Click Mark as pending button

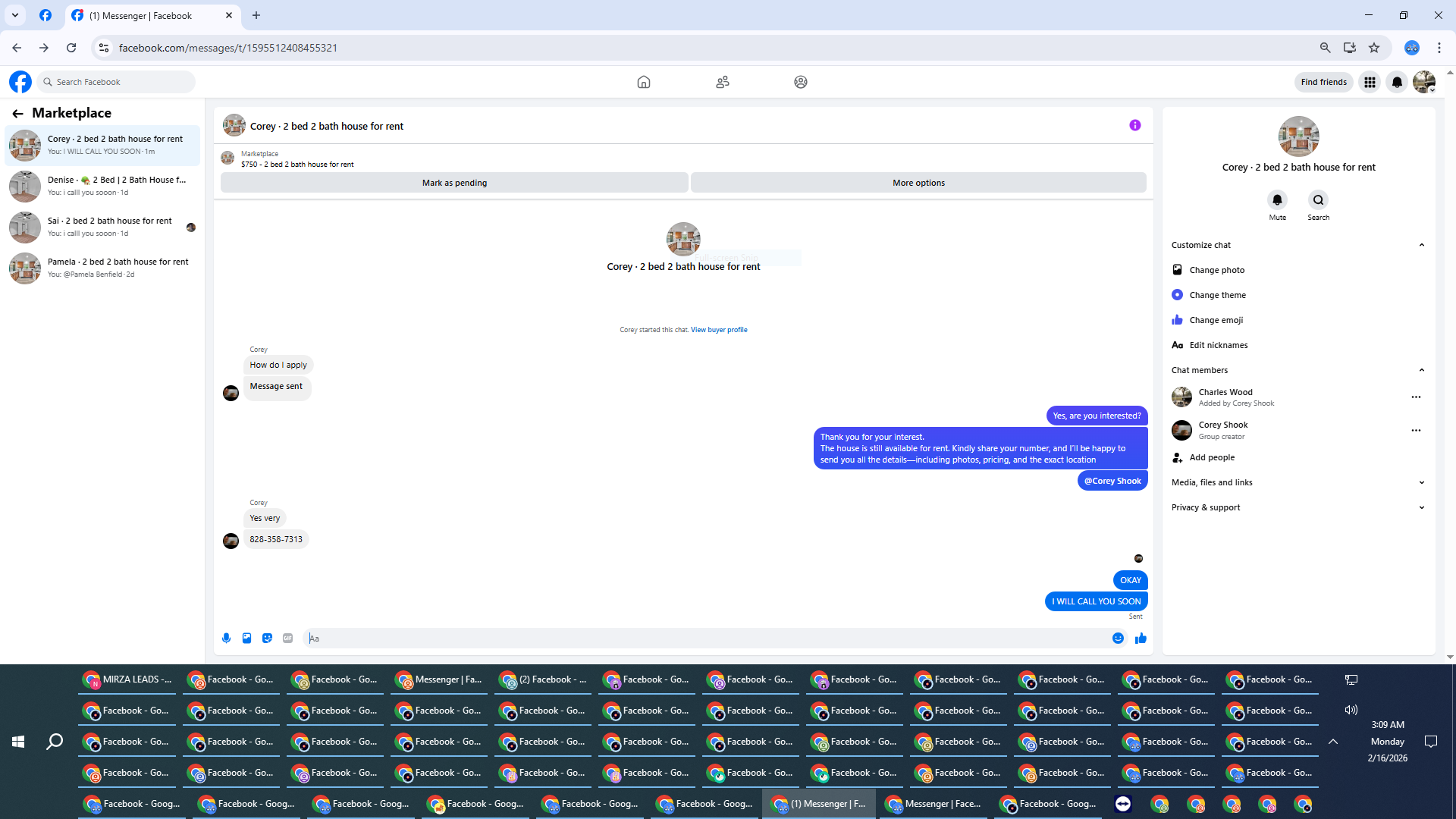(454, 183)
